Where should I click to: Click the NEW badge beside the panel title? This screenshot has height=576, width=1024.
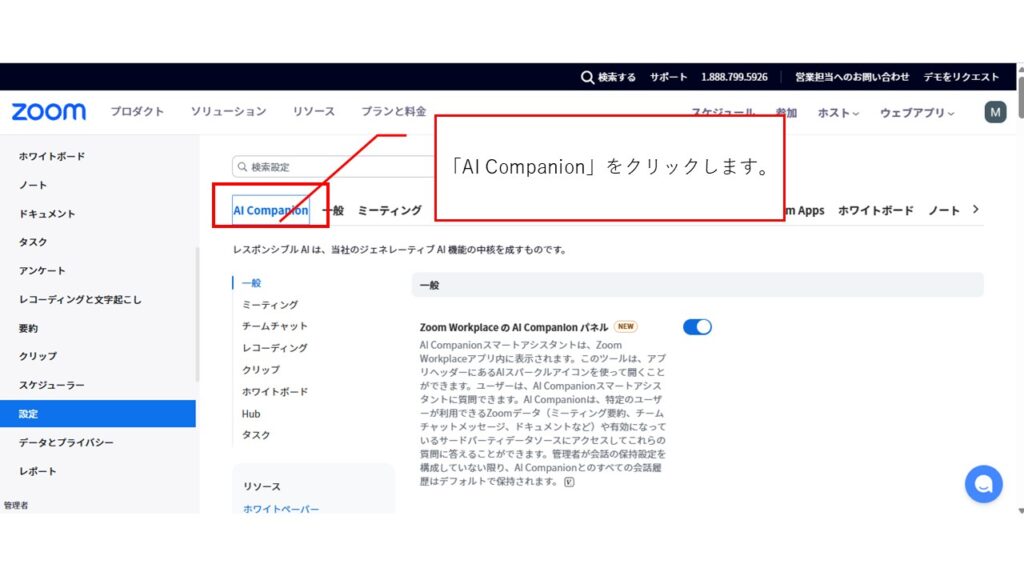coord(626,326)
